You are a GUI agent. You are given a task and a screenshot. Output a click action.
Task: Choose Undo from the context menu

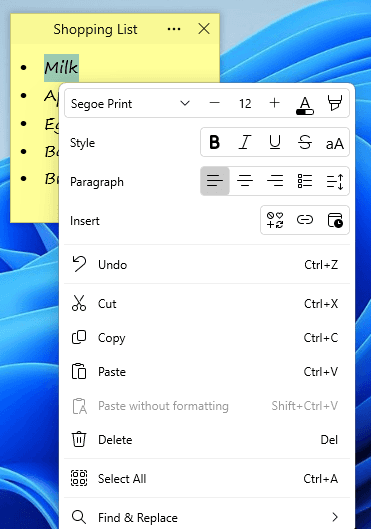pos(207,264)
